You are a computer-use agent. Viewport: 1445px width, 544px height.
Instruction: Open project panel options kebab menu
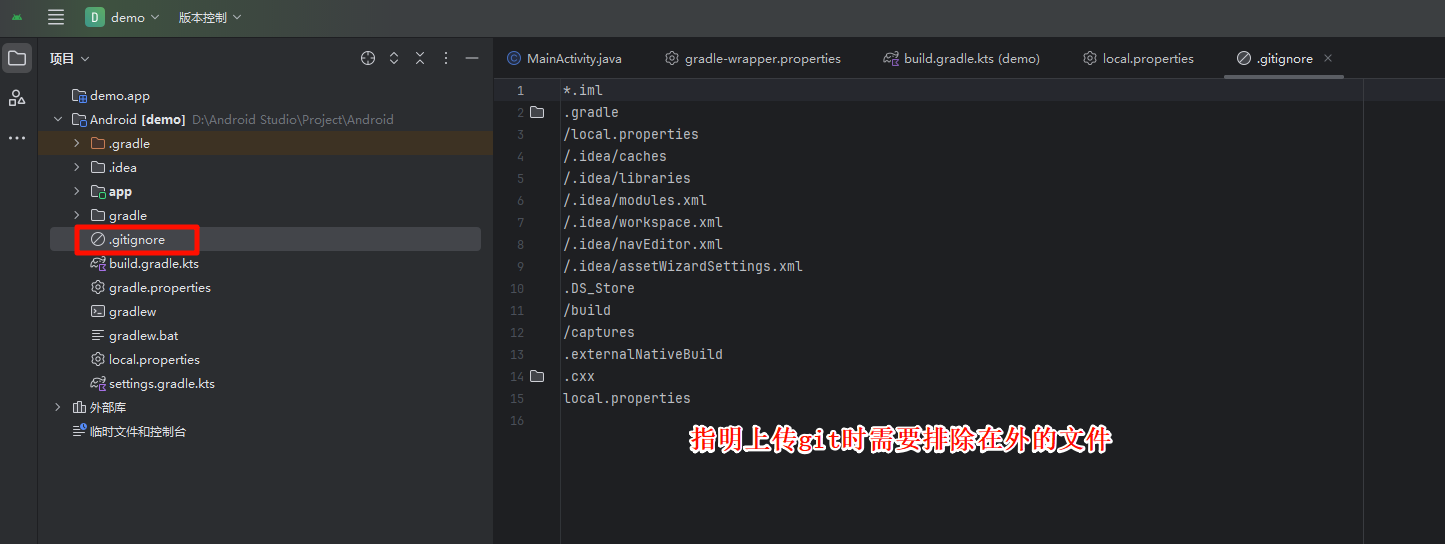pyautogui.click(x=446, y=59)
